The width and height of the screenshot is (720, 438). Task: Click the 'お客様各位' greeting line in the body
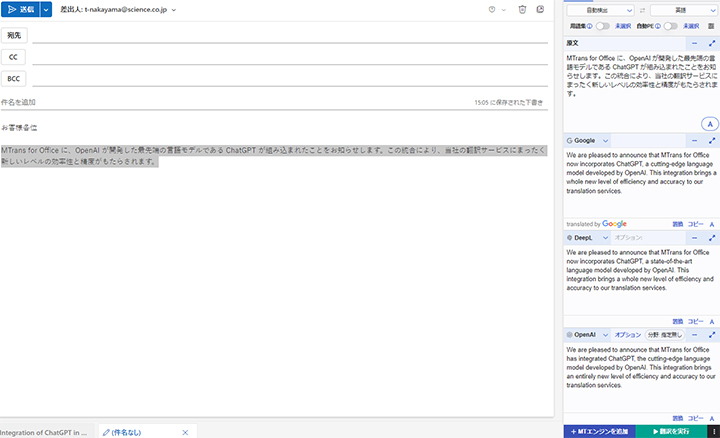(19, 128)
